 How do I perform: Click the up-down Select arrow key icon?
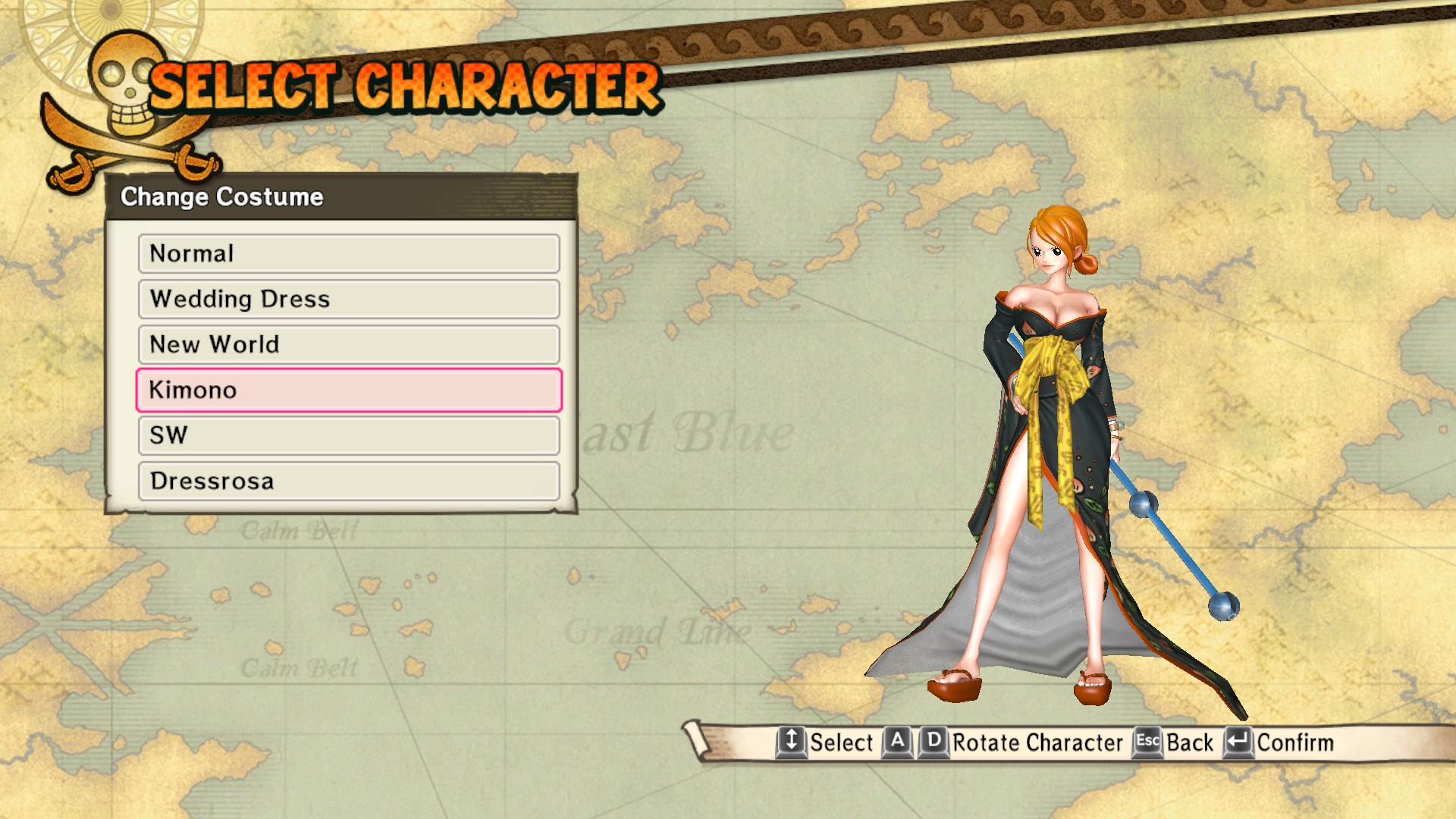tap(791, 742)
